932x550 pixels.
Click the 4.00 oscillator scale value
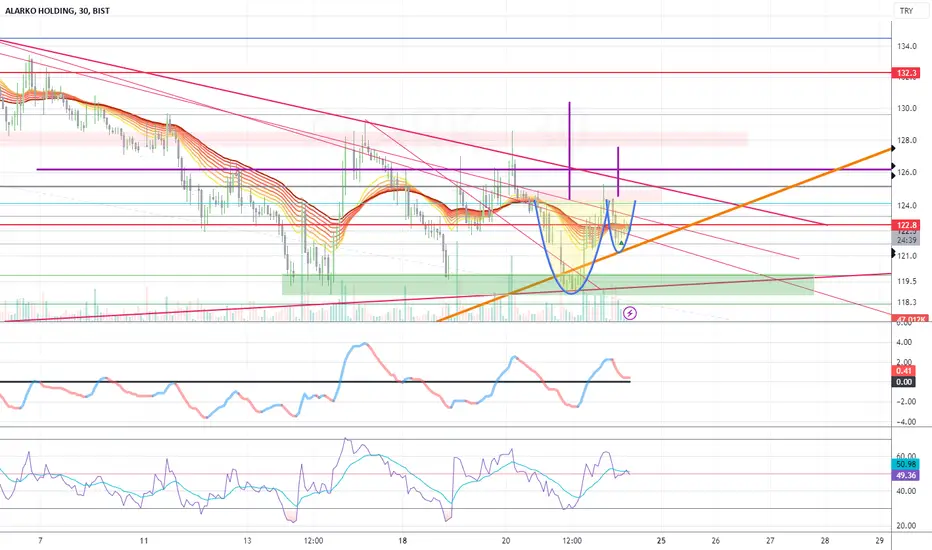(905, 342)
